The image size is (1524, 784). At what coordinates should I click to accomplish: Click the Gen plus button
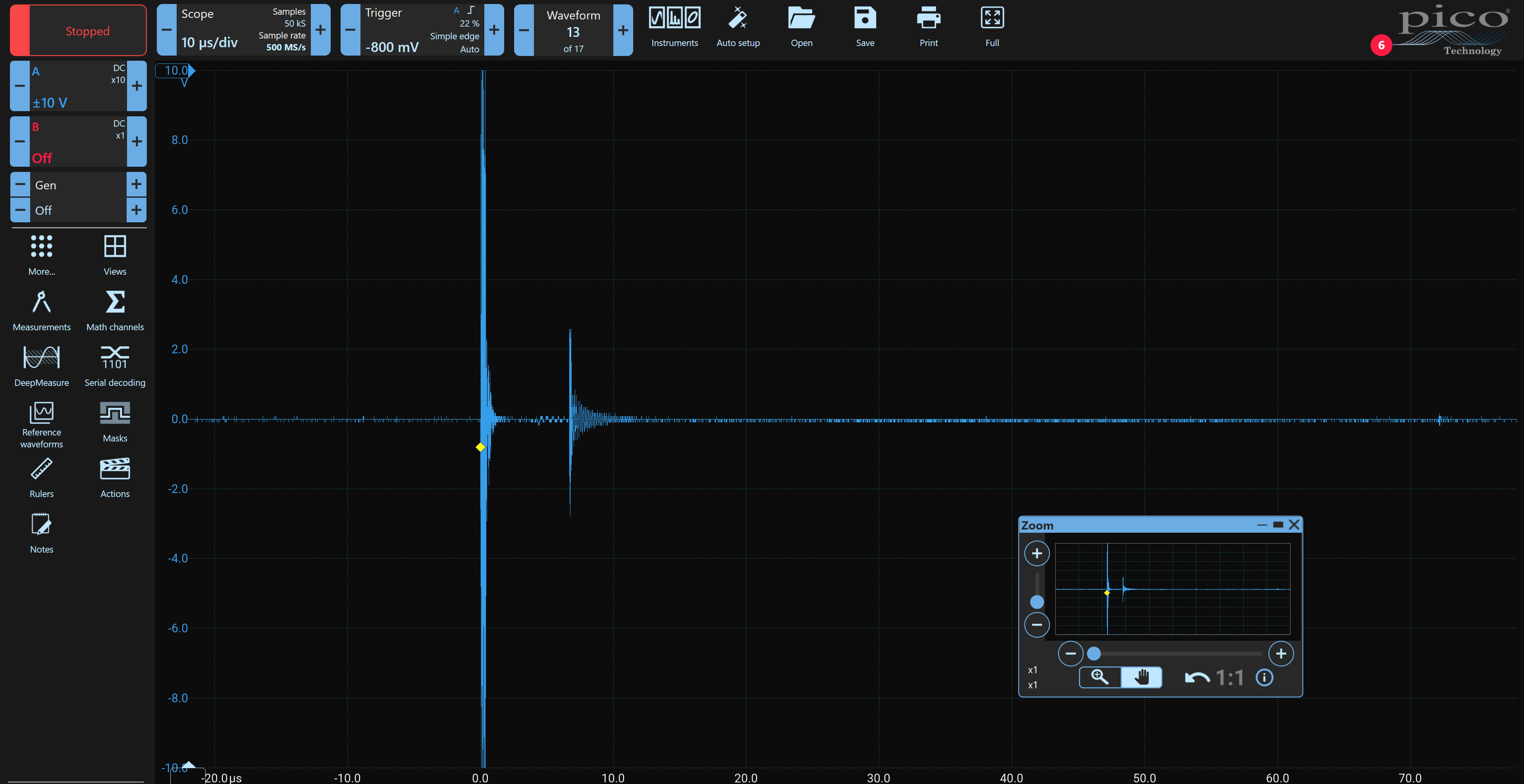(137, 185)
